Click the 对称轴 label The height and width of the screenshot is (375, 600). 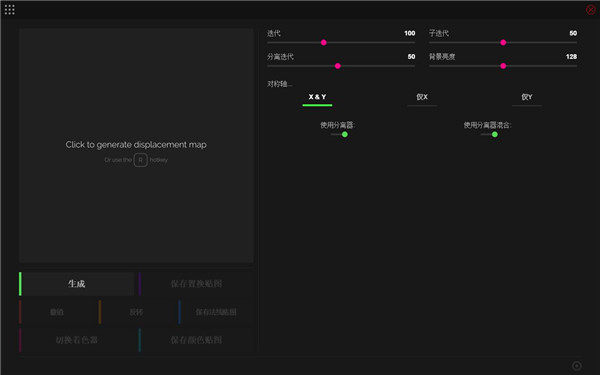tap(280, 84)
